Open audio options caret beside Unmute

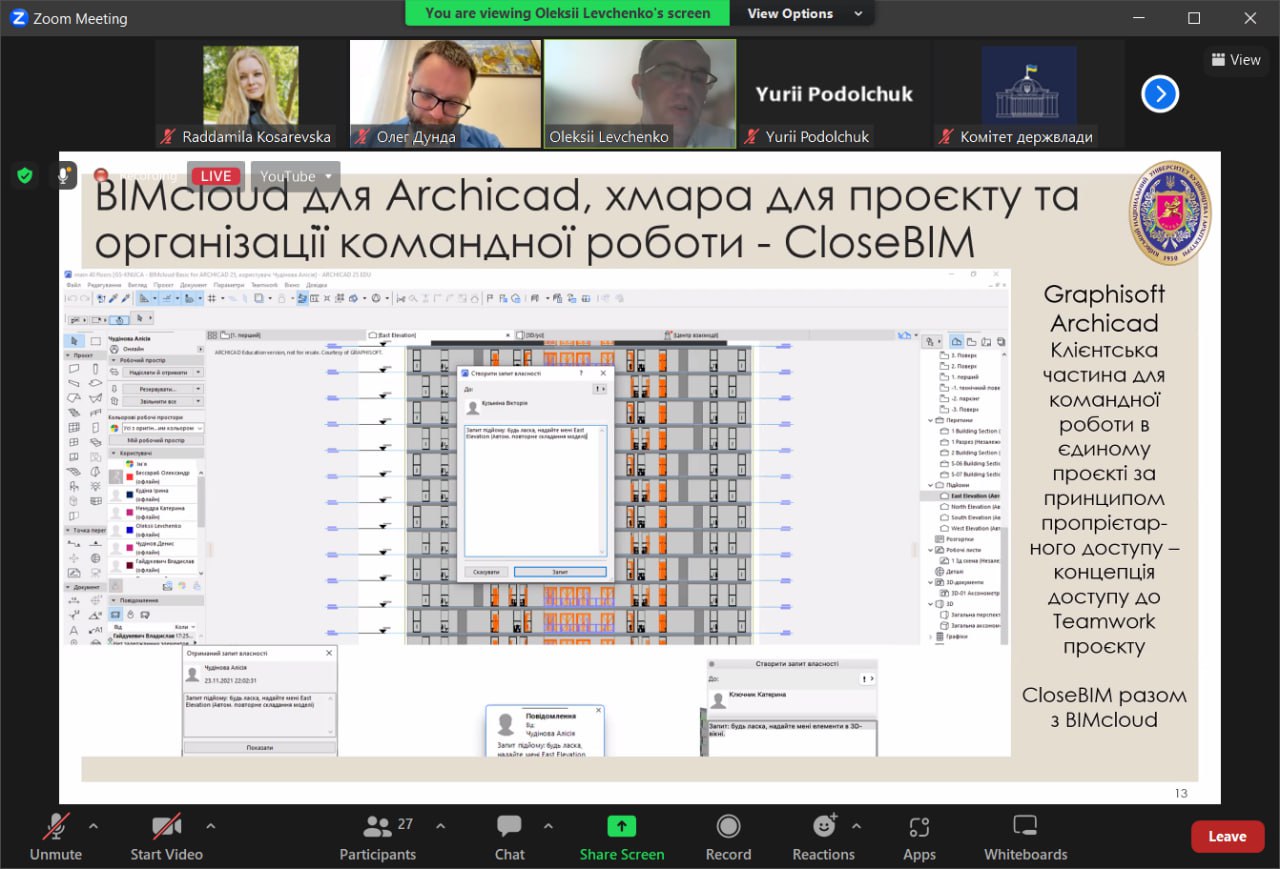(94, 826)
